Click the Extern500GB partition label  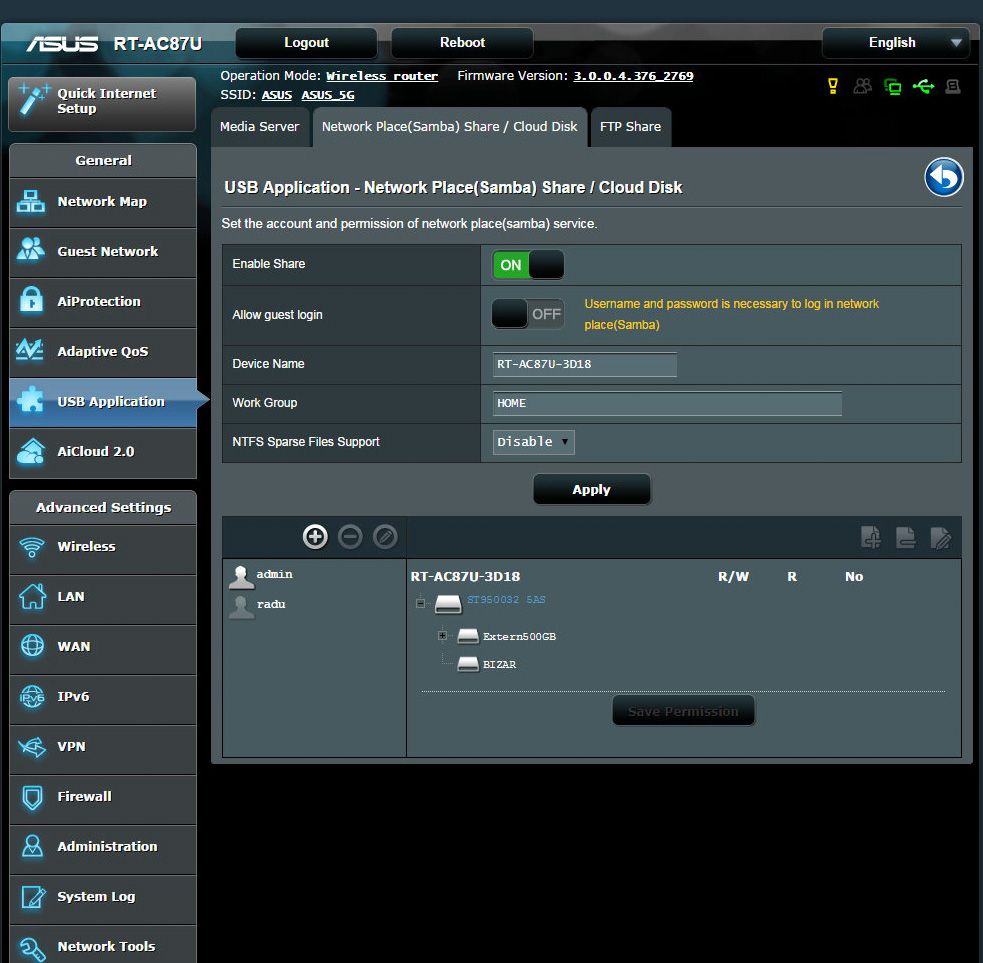tap(519, 636)
